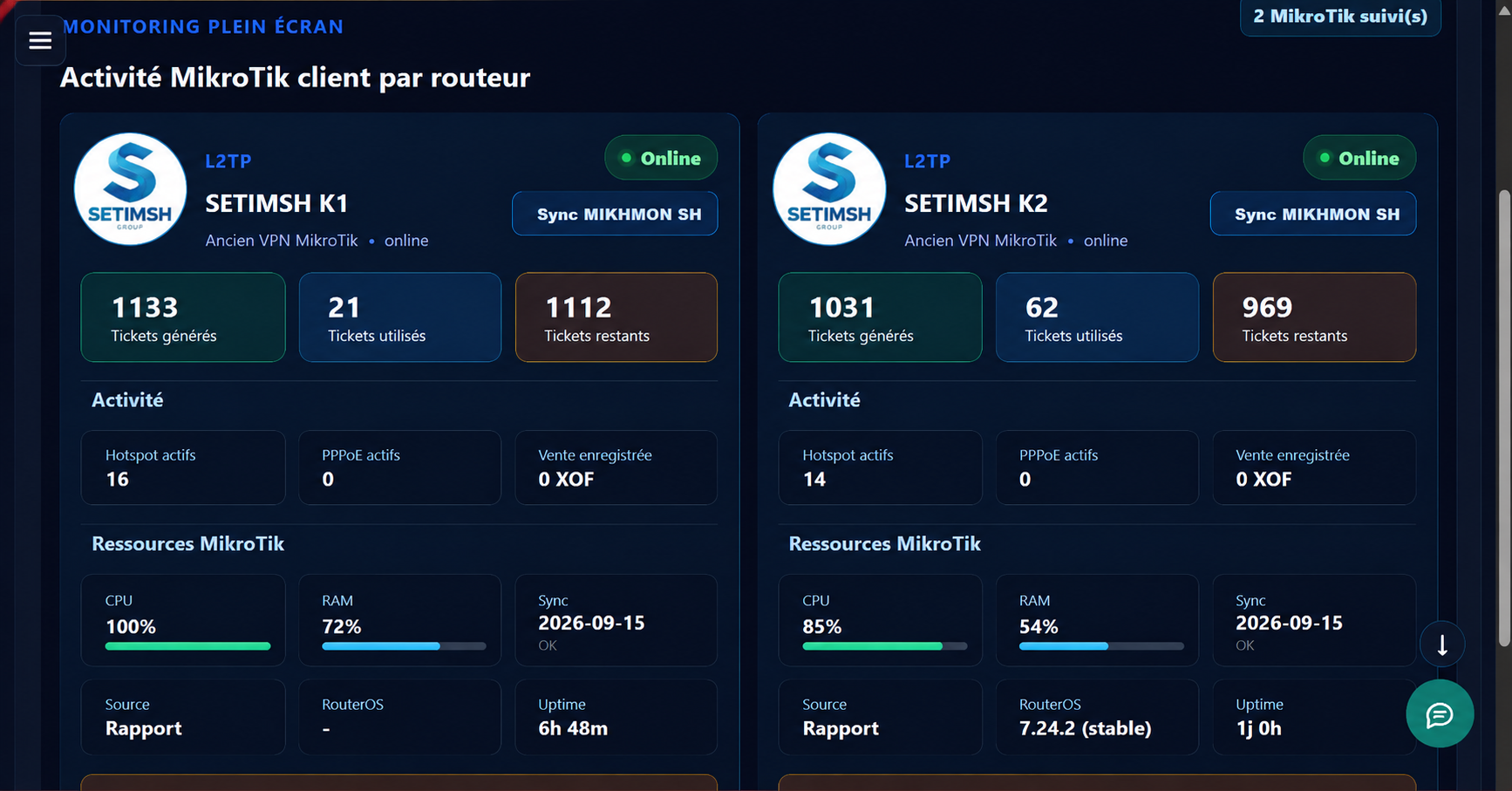Image resolution: width=1512 pixels, height=791 pixels.
Task: Click the RAM 54% progress bar for K2
Action: (1101, 646)
